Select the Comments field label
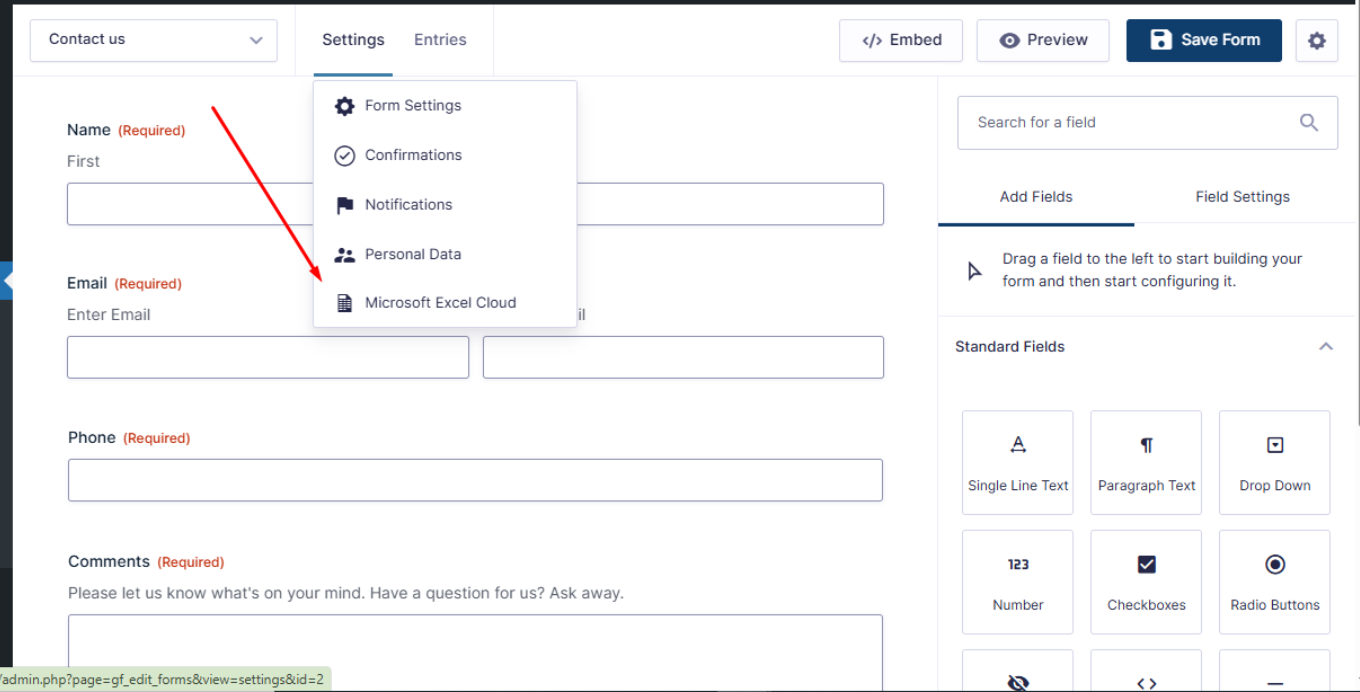 click(x=109, y=562)
